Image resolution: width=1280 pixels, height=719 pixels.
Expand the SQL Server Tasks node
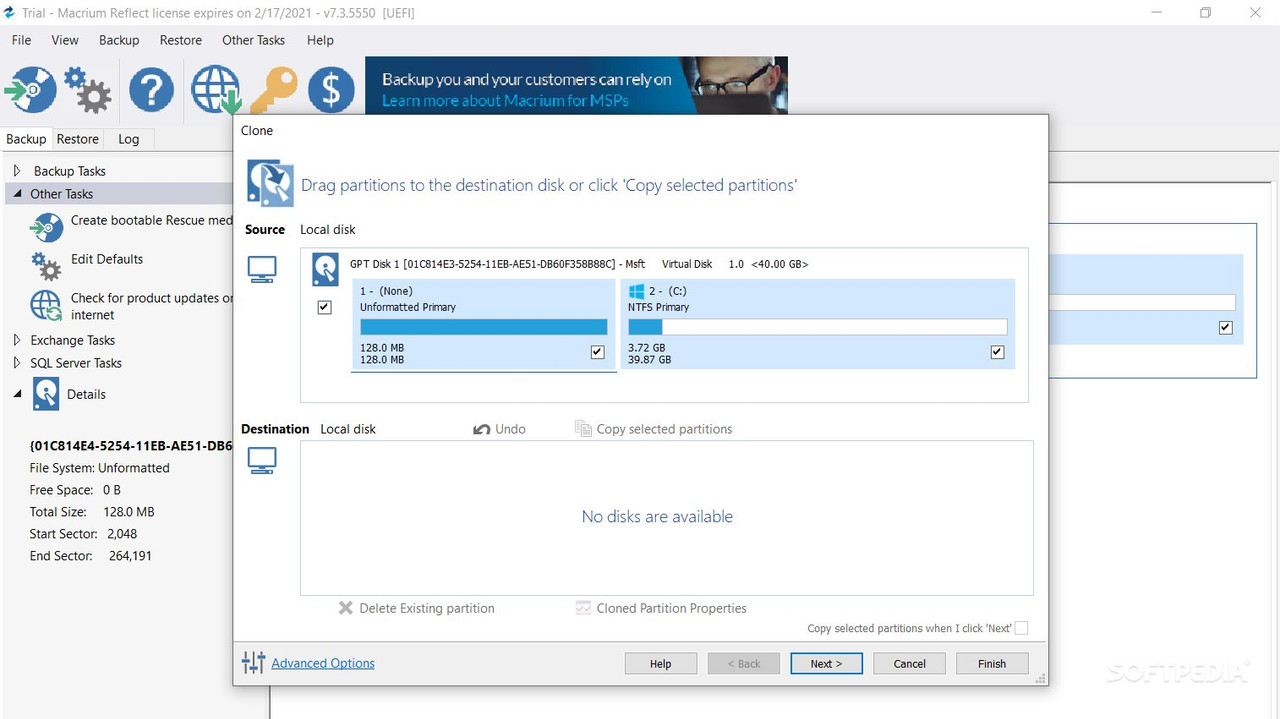point(17,363)
